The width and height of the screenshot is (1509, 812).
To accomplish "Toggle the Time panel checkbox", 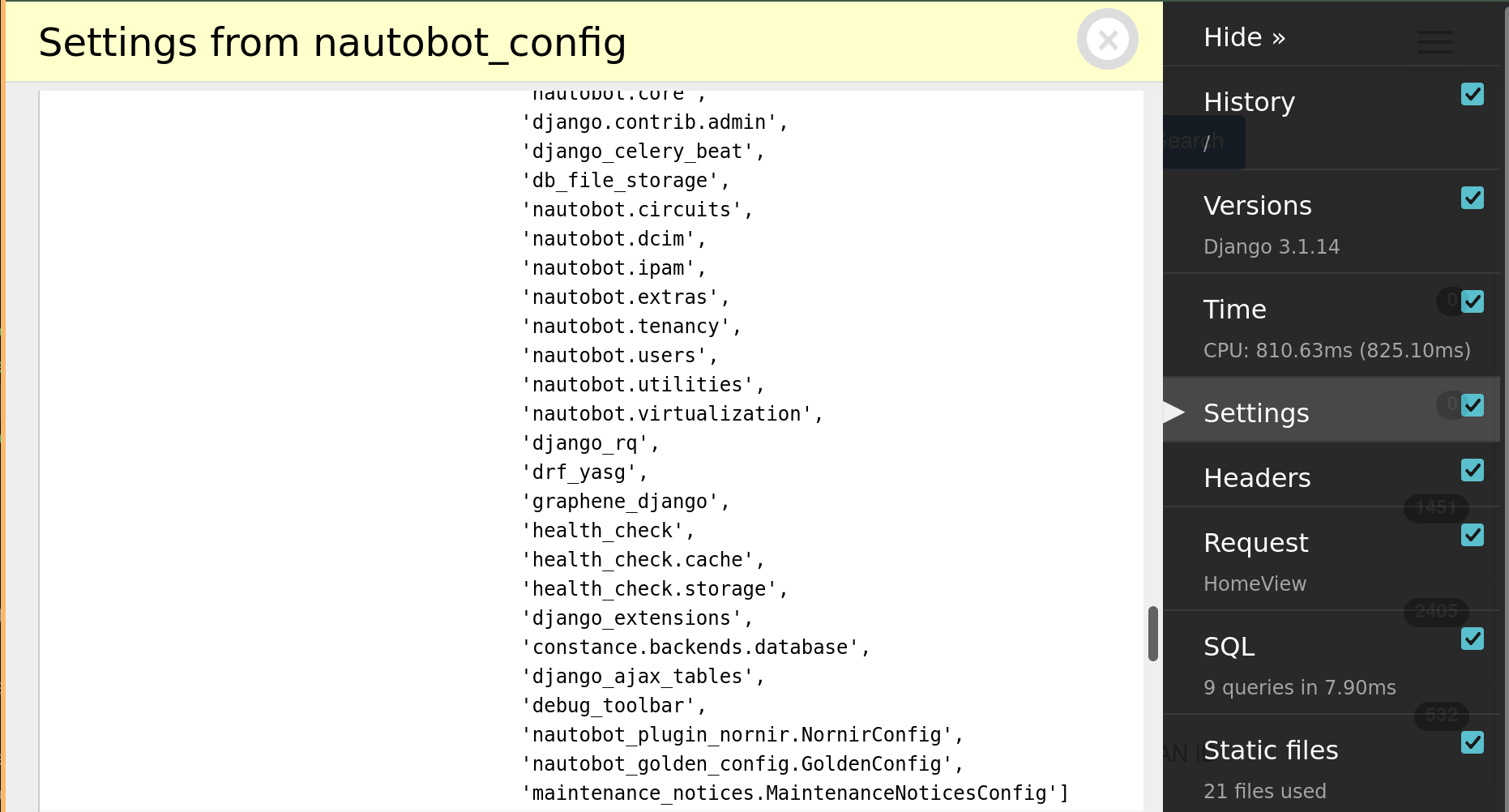I will pyautogui.click(x=1473, y=301).
